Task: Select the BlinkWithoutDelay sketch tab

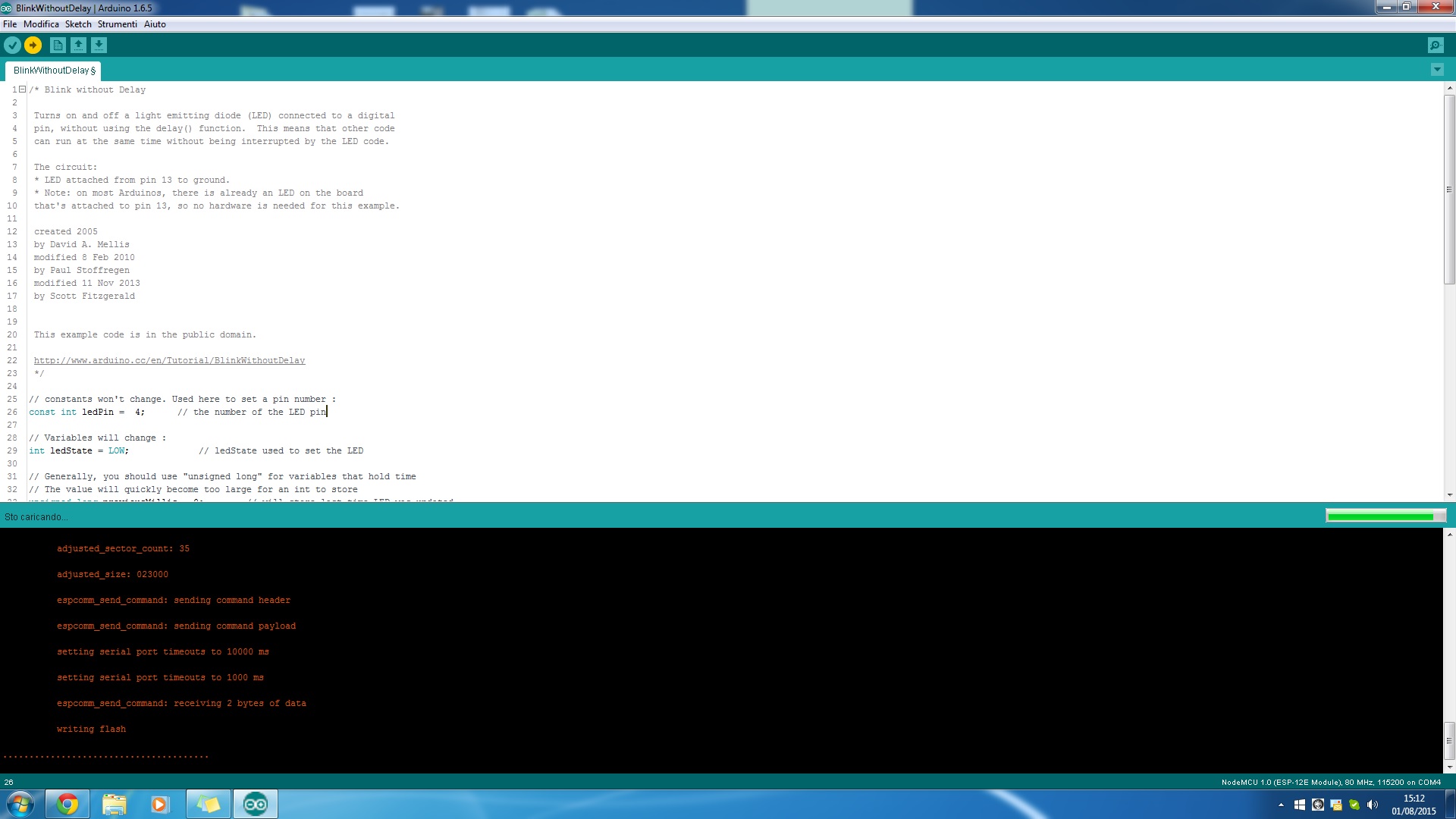Action: (53, 71)
